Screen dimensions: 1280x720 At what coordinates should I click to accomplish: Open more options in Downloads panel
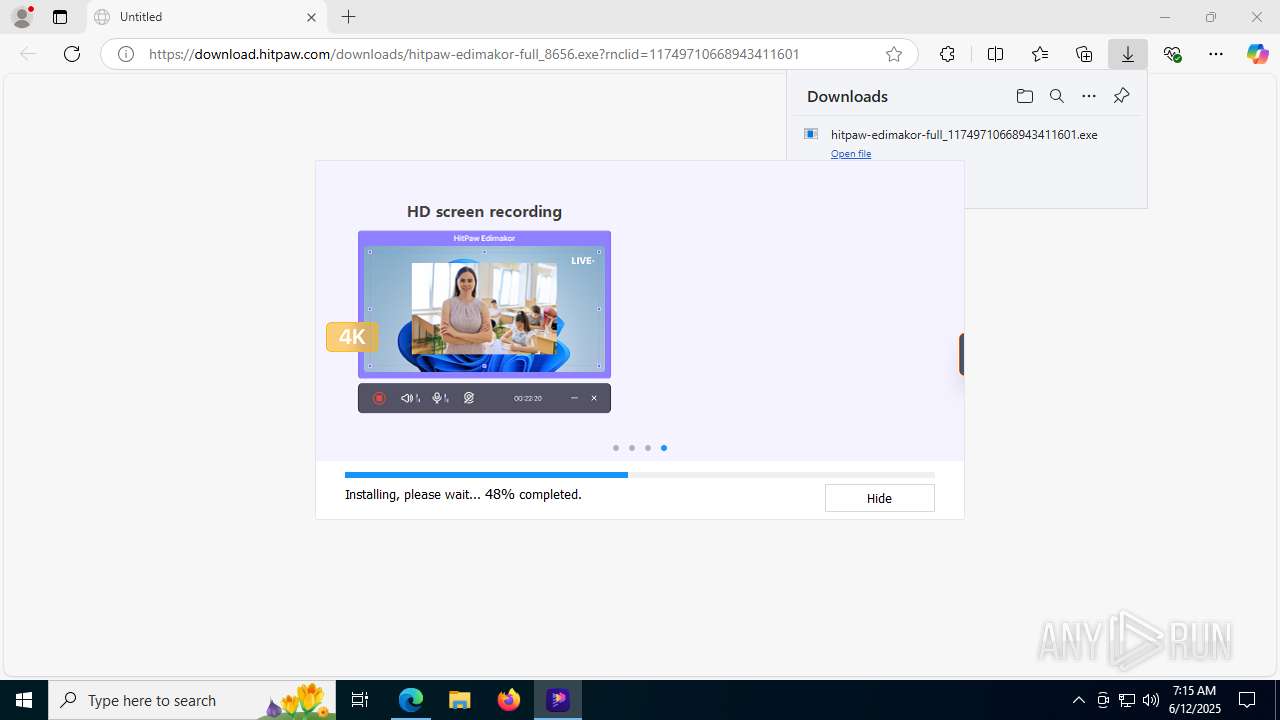point(1089,96)
